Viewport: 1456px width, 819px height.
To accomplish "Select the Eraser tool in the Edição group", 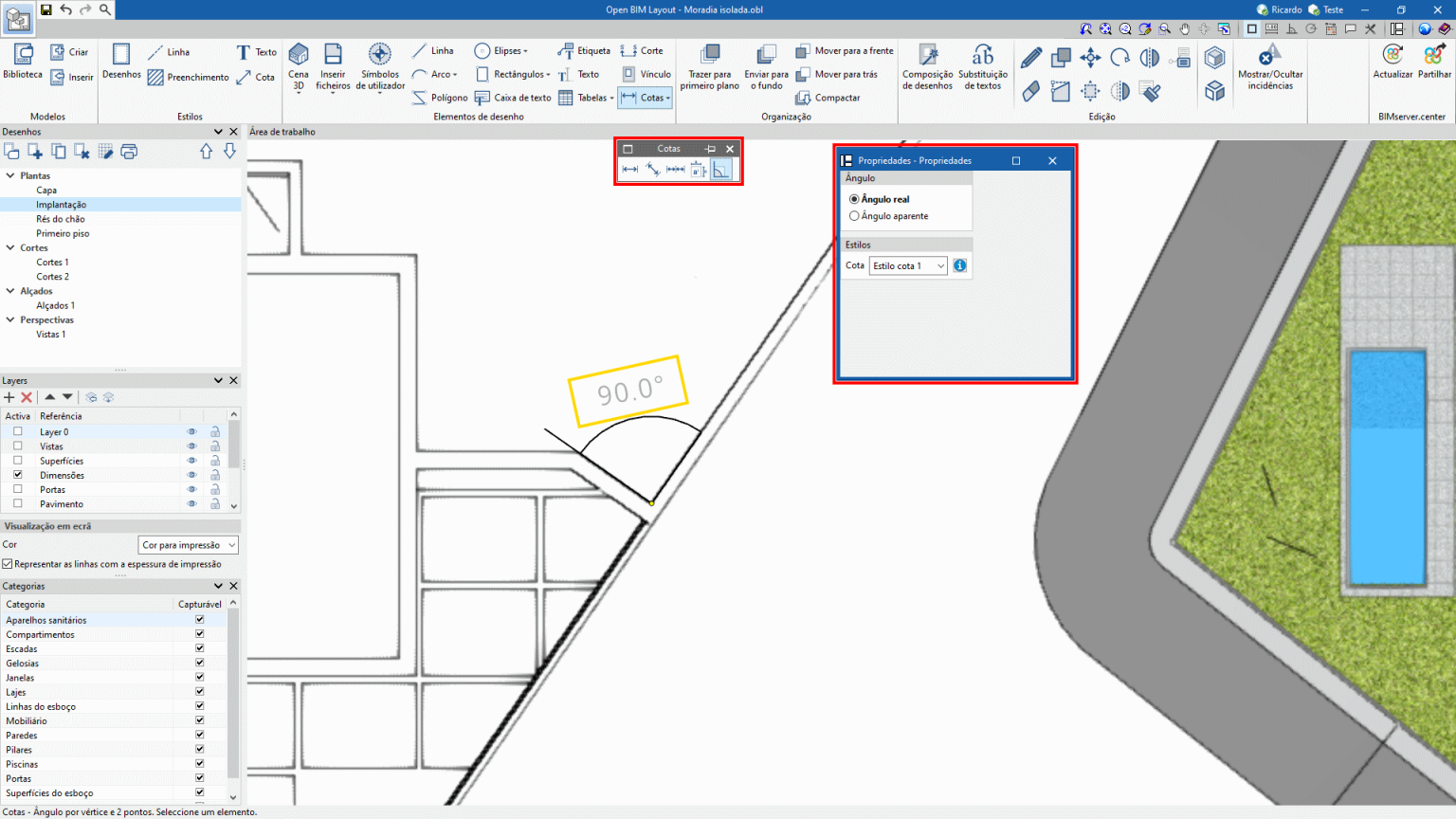I will point(1031,90).
